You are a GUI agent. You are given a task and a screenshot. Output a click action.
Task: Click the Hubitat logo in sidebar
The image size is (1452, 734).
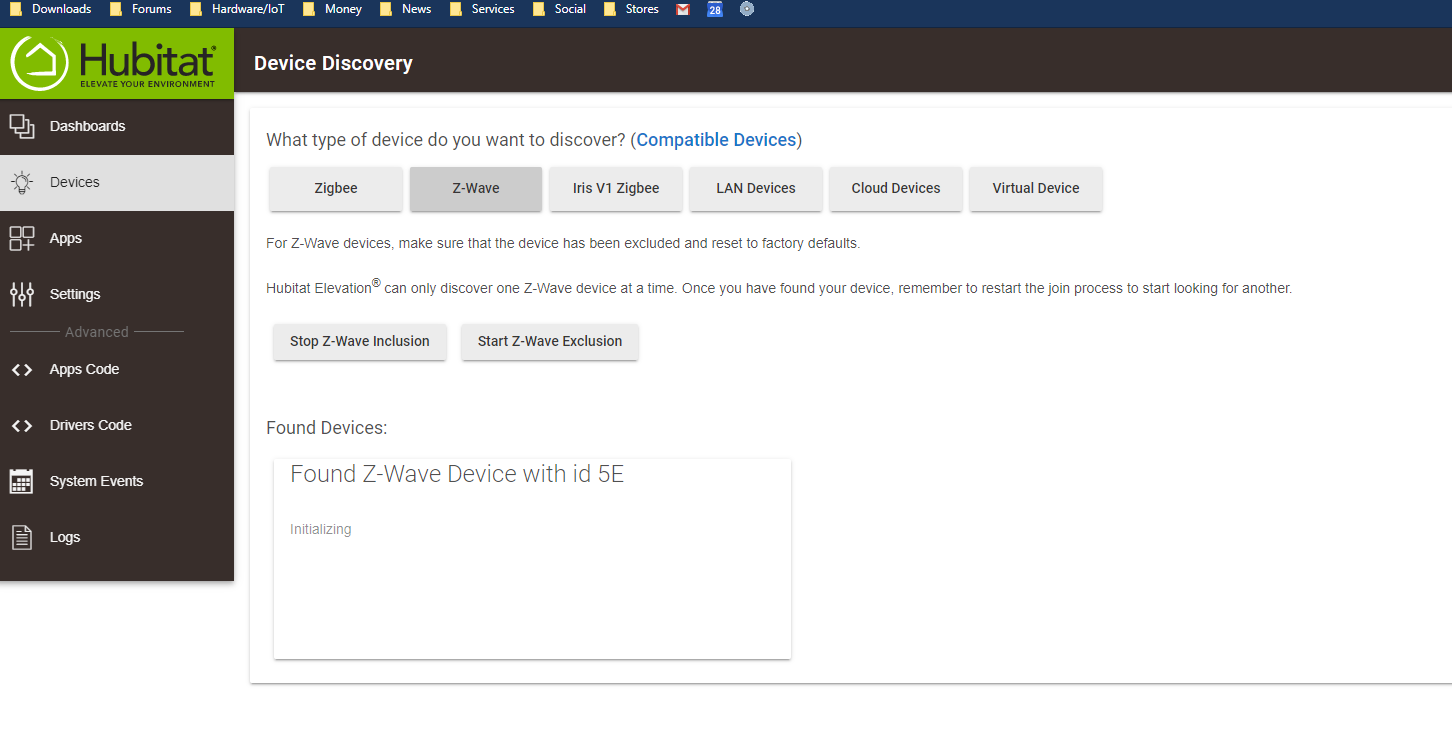point(116,63)
